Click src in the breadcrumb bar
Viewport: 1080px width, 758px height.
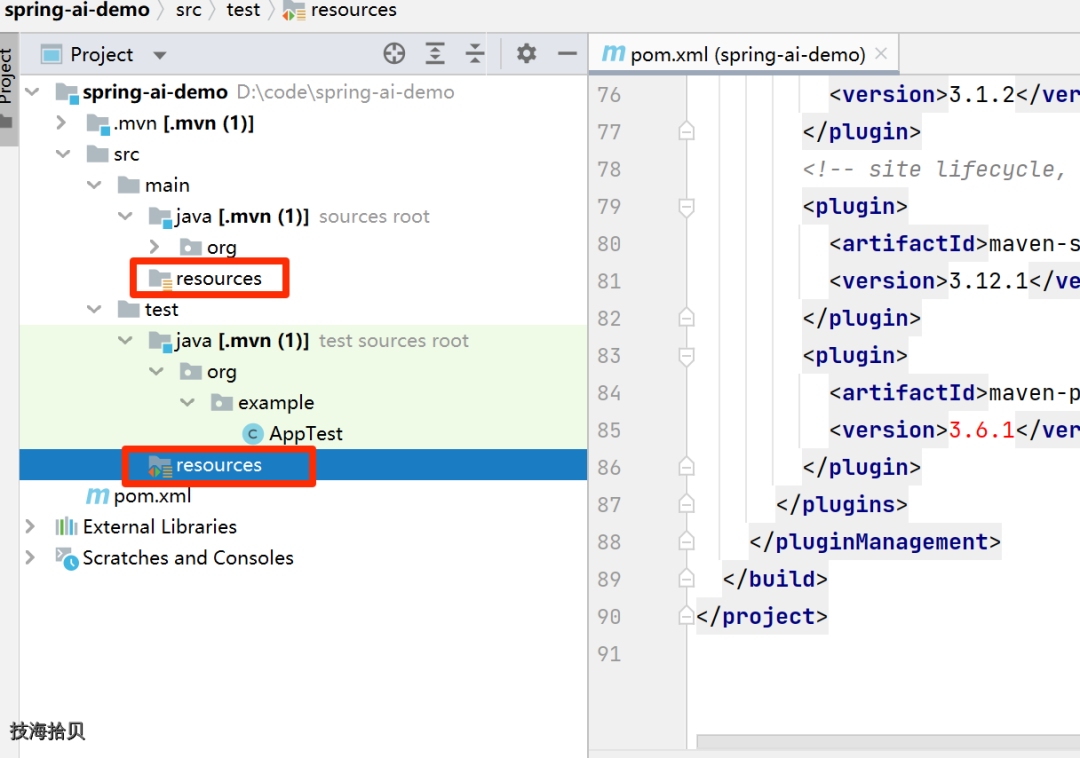click(x=188, y=10)
